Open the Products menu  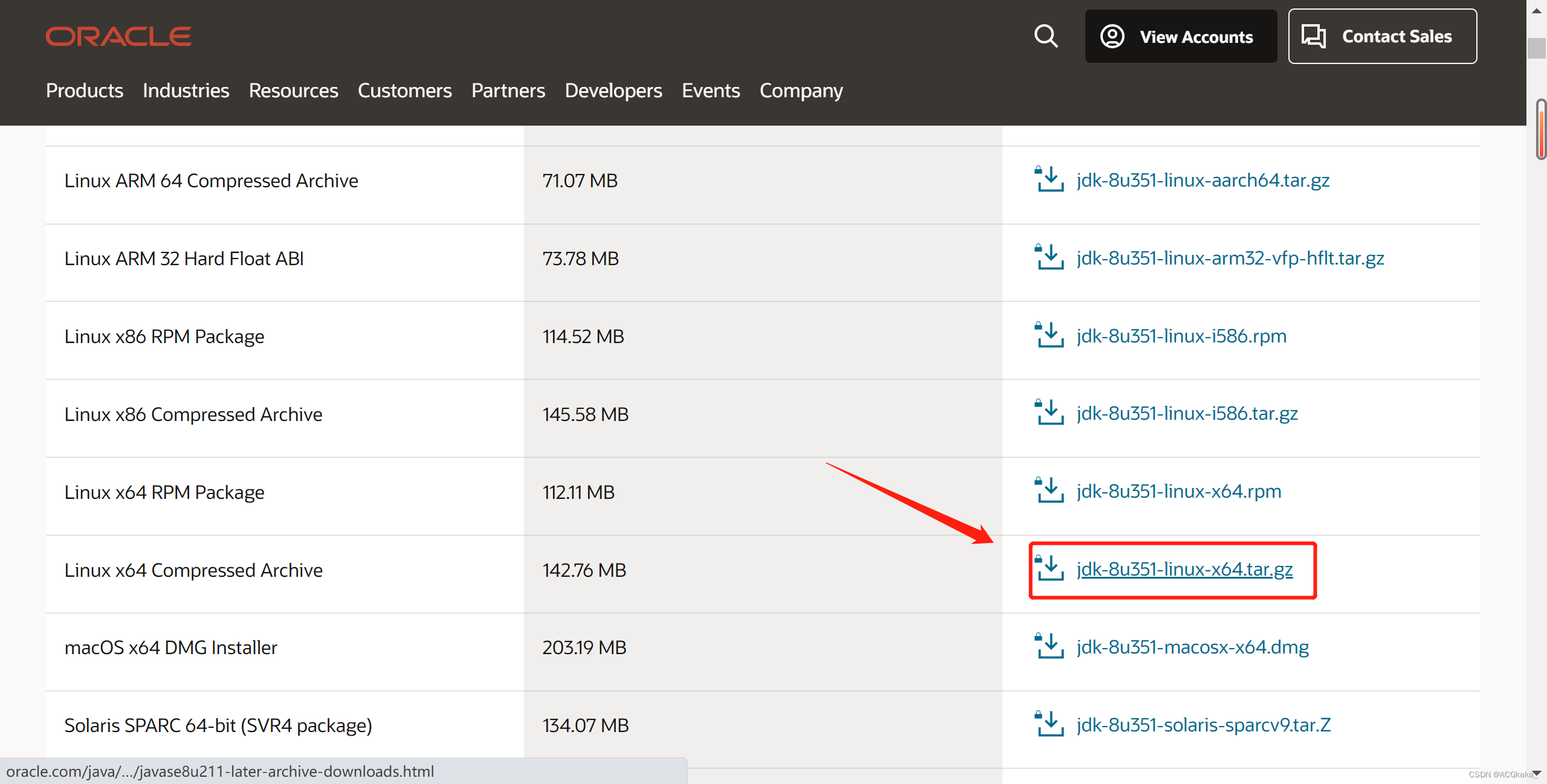(85, 91)
